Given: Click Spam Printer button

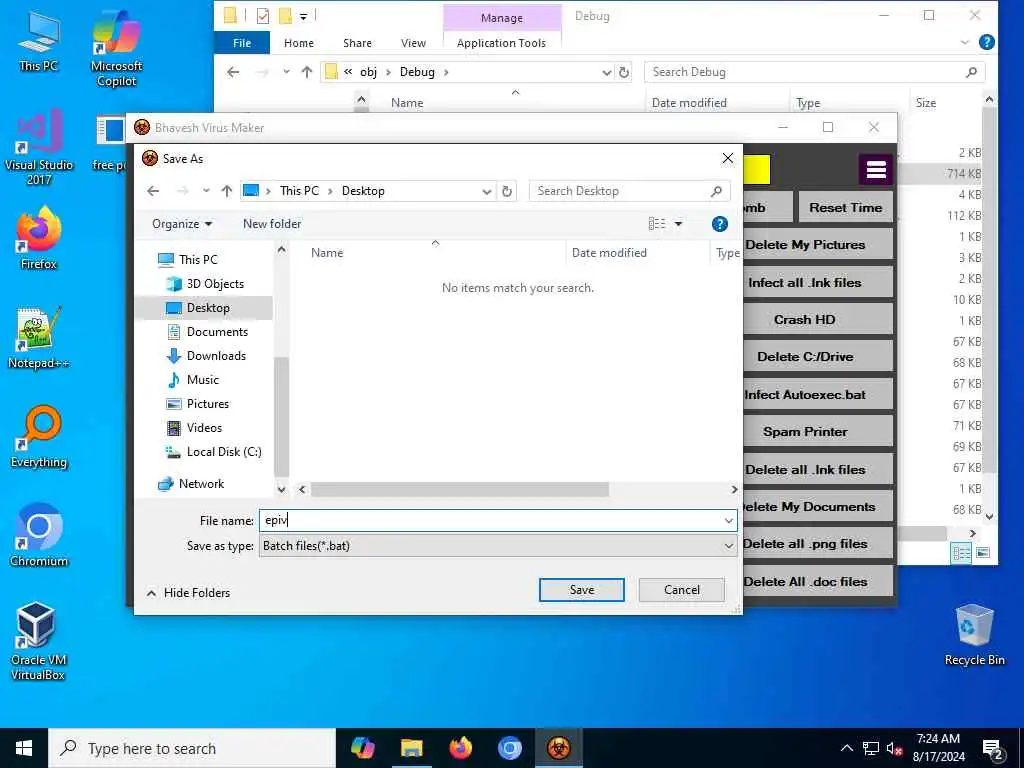Looking at the screenshot, I should (x=817, y=432).
